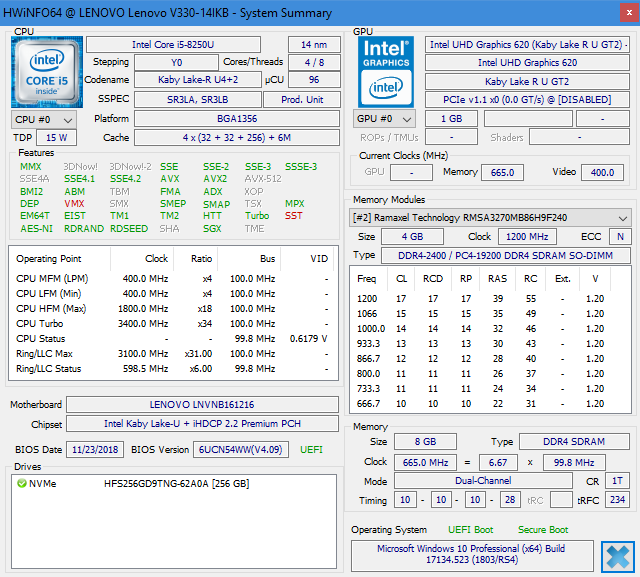Click the module Clock 1200 MHz field
The height and width of the screenshot is (577, 640).
(x=527, y=236)
